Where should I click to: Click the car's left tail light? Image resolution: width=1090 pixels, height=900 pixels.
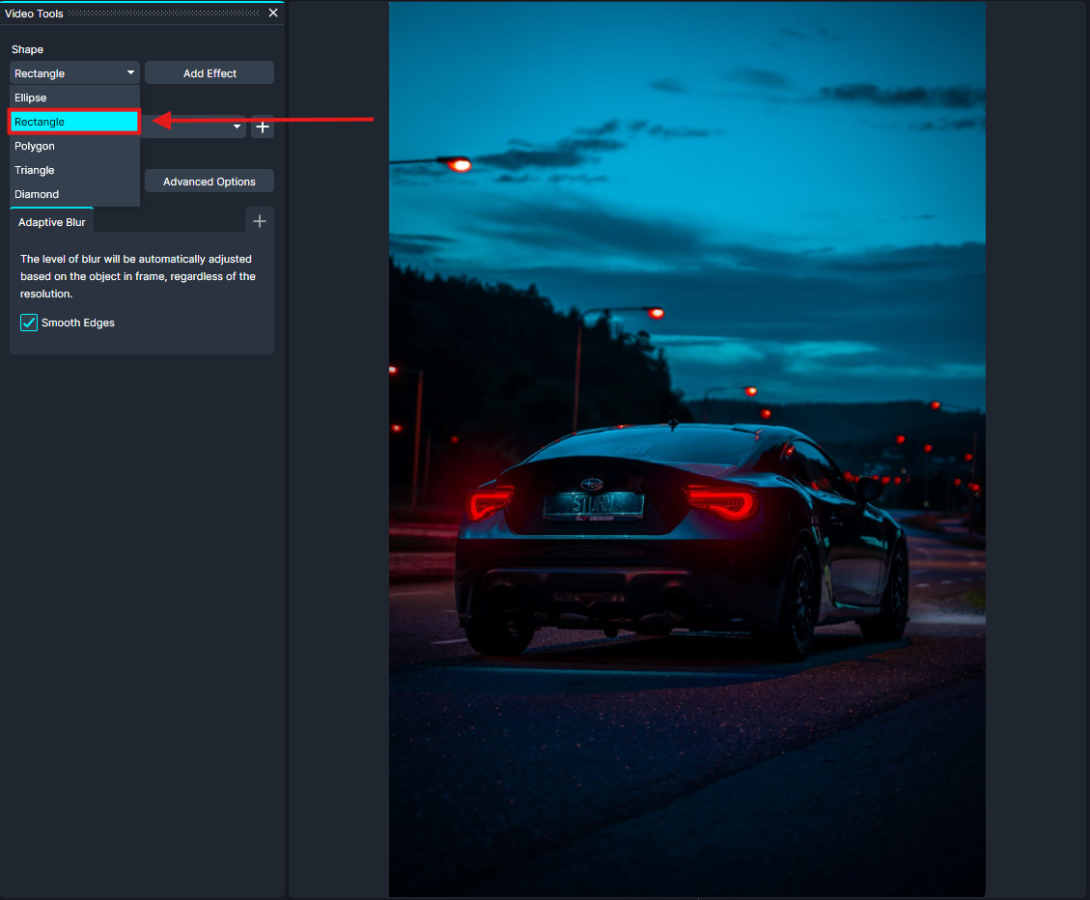(491, 502)
